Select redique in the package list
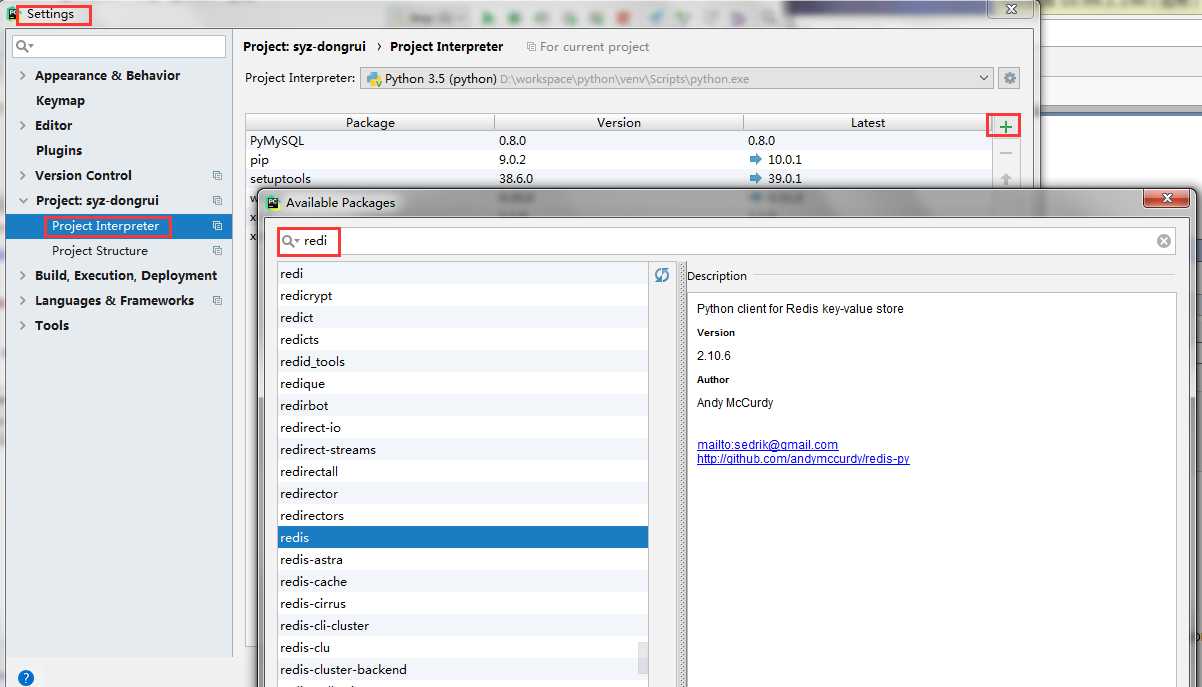This screenshot has width=1202, height=687. (463, 383)
